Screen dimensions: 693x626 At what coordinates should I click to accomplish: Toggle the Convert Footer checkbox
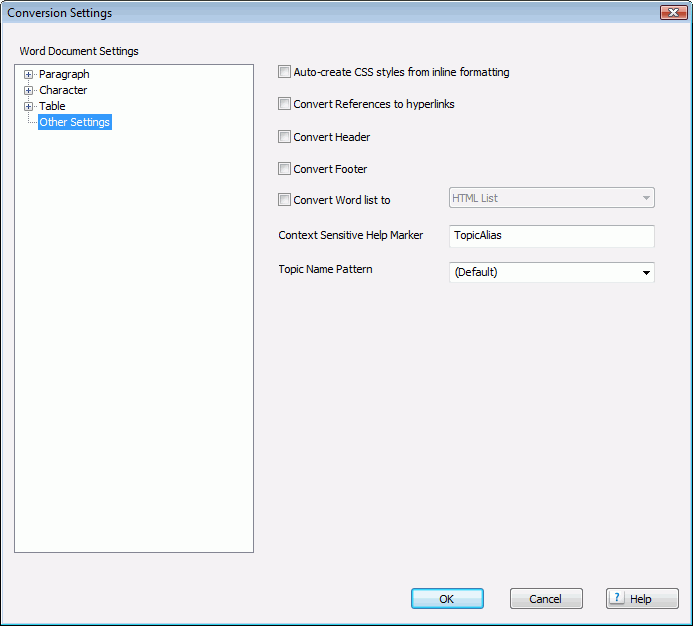pos(285,169)
